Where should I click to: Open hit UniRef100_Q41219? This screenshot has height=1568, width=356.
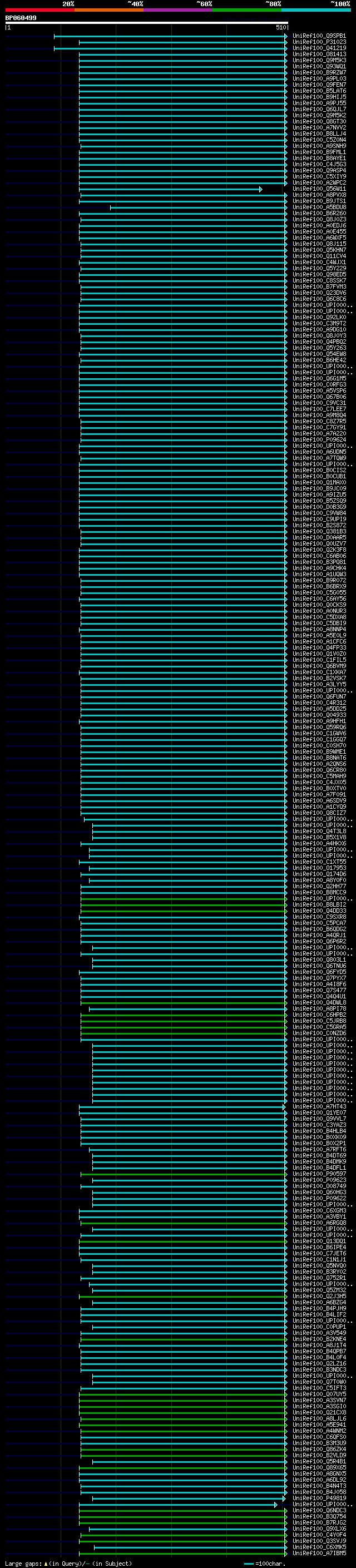point(319,48)
